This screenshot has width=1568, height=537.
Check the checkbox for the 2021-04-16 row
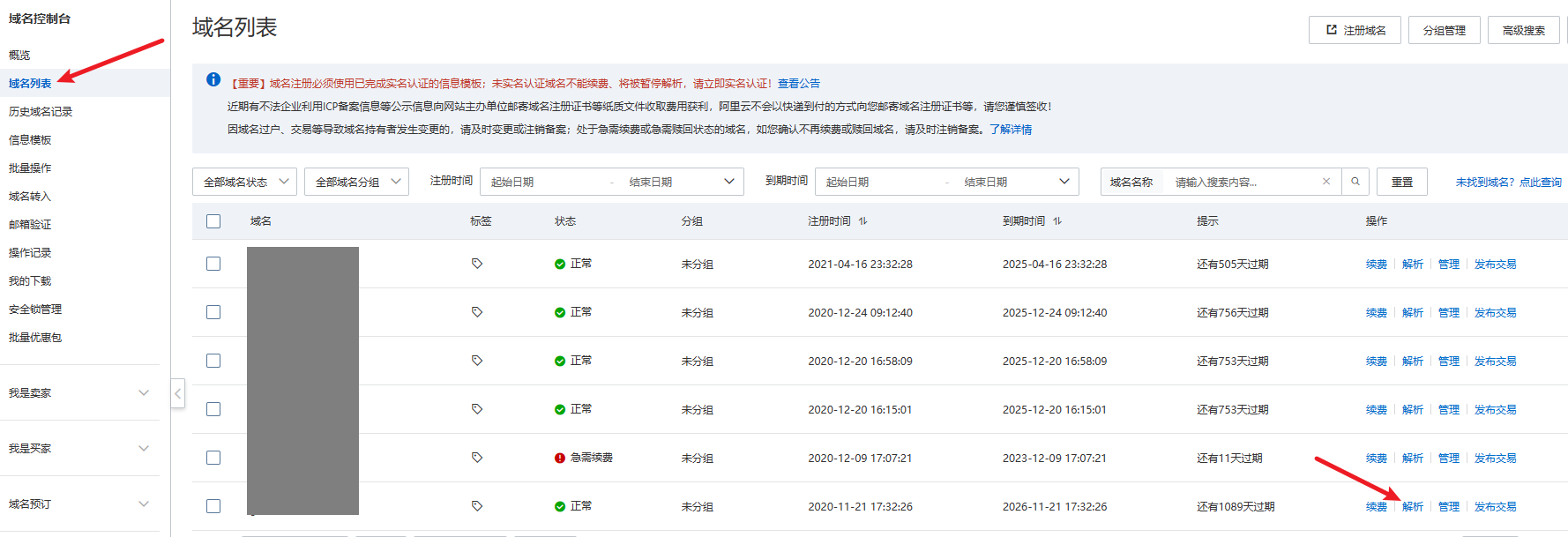[213, 264]
